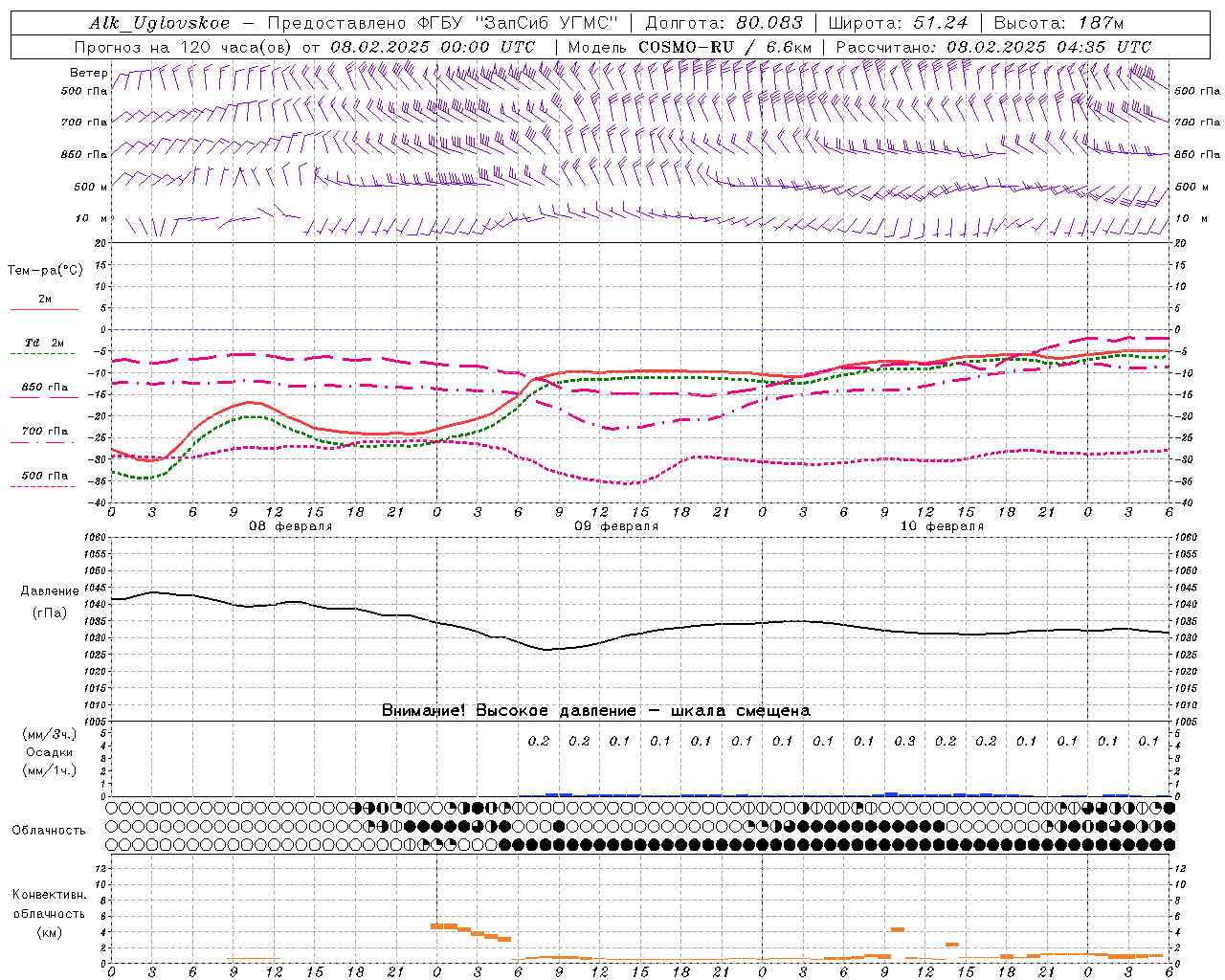Click "850 гПа" in the temperature legend

[45, 388]
